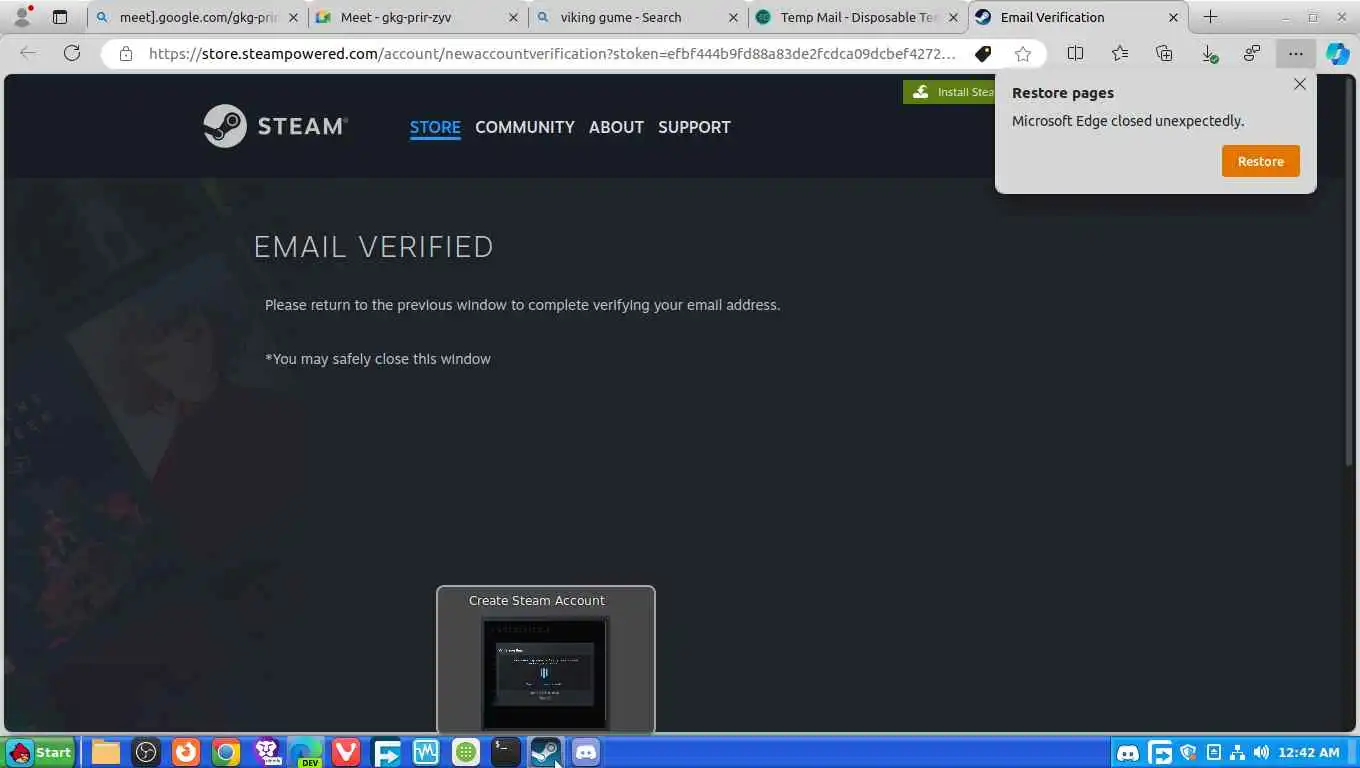Click the green Install Steam button

tap(949, 92)
